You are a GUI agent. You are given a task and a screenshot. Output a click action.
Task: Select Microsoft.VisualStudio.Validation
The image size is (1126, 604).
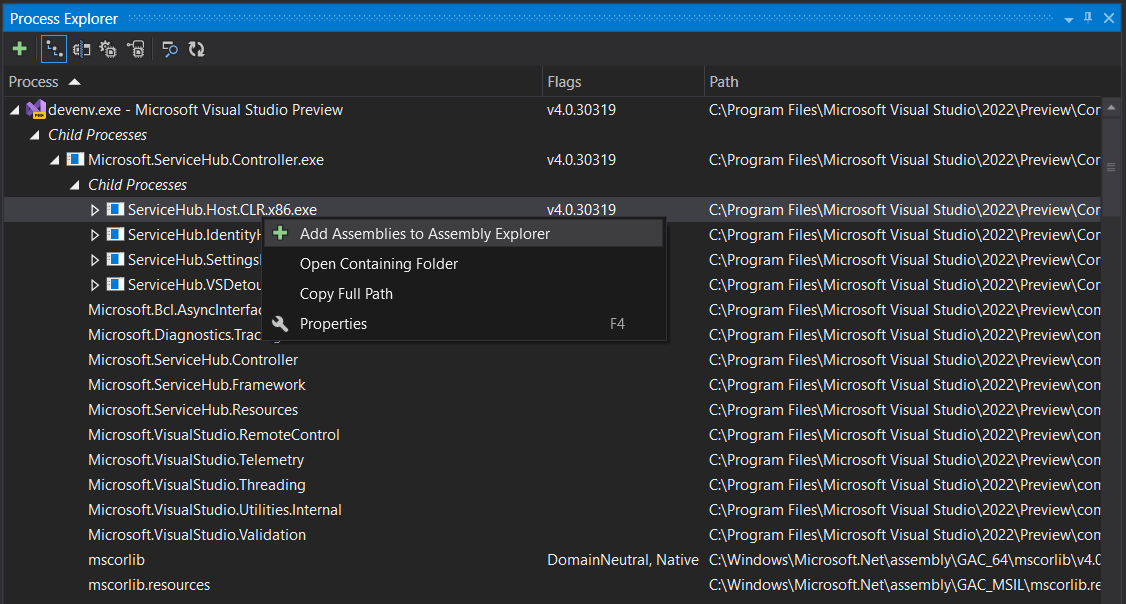pos(197,535)
